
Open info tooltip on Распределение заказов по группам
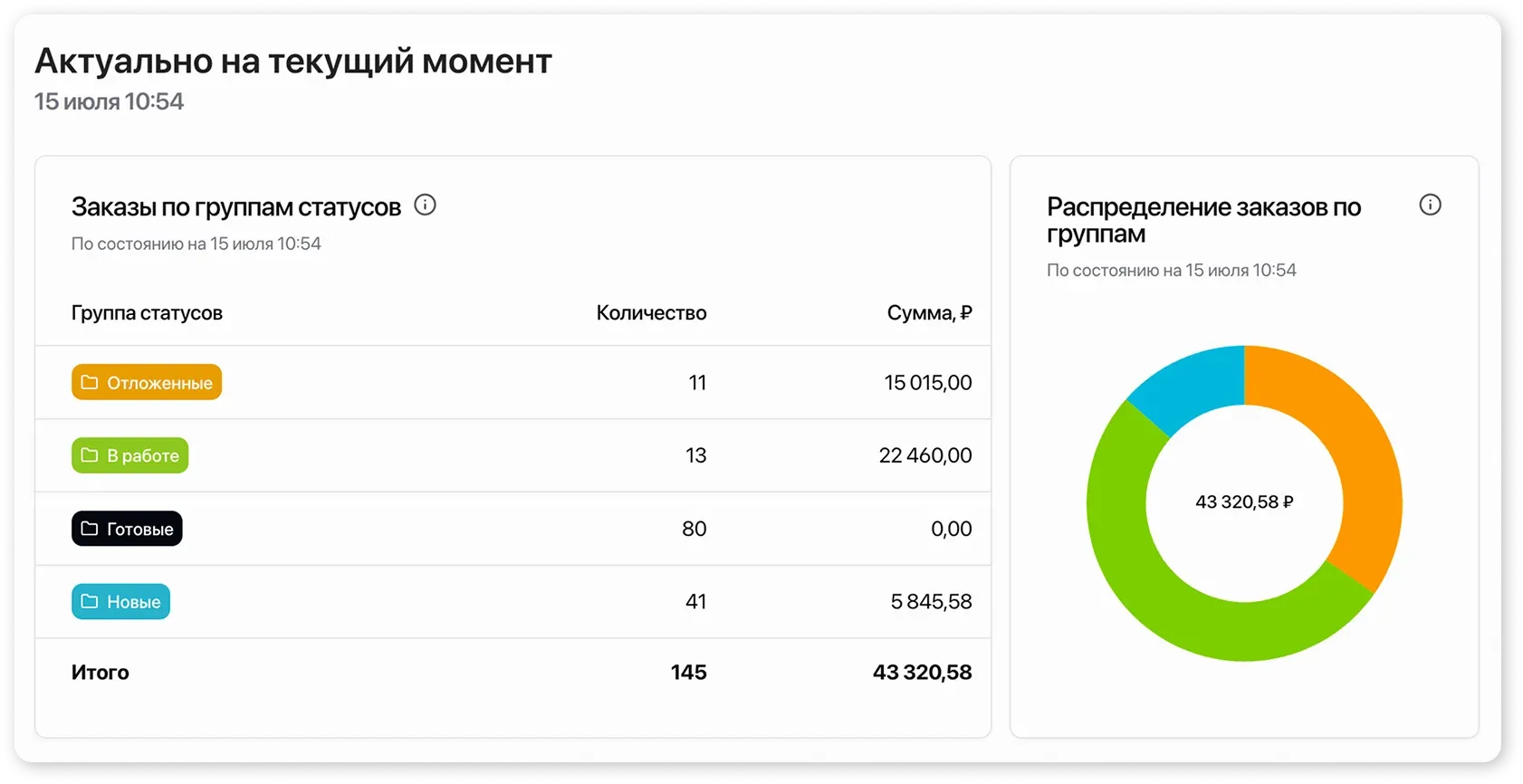[x=1430, y=205]
